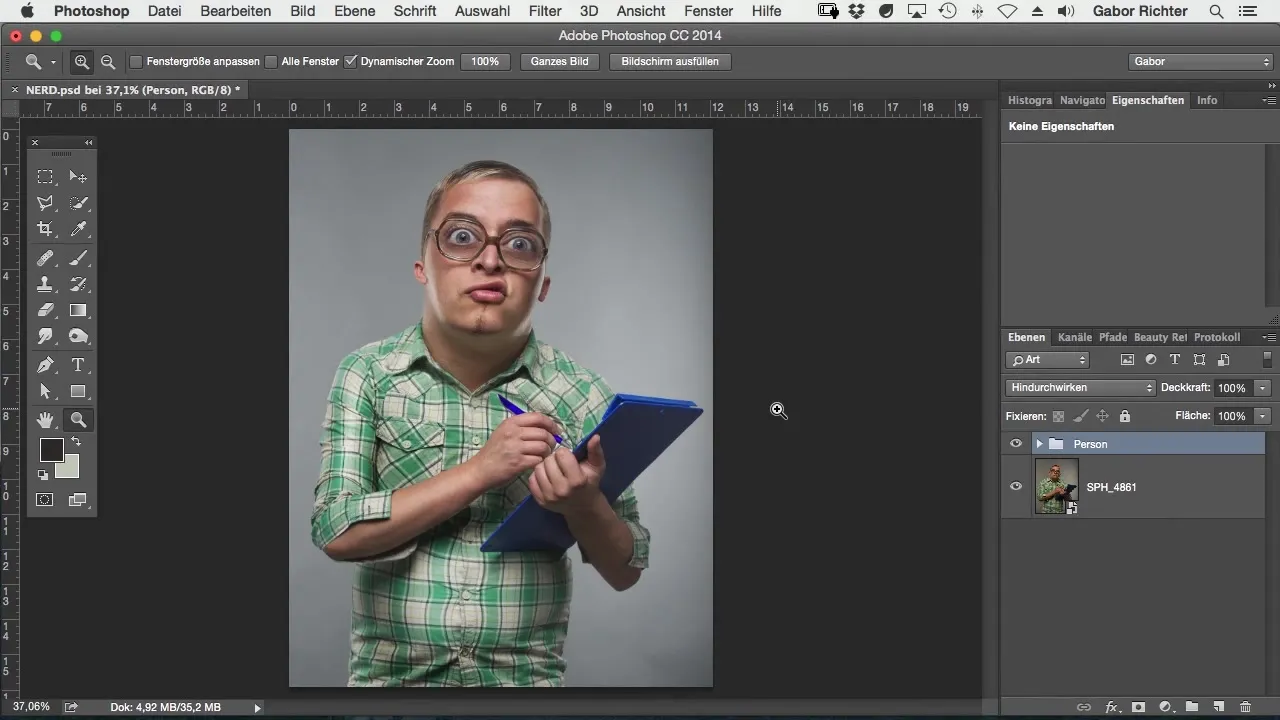
Task: Select the Brush tool
Action: click(x=78, y=258)
